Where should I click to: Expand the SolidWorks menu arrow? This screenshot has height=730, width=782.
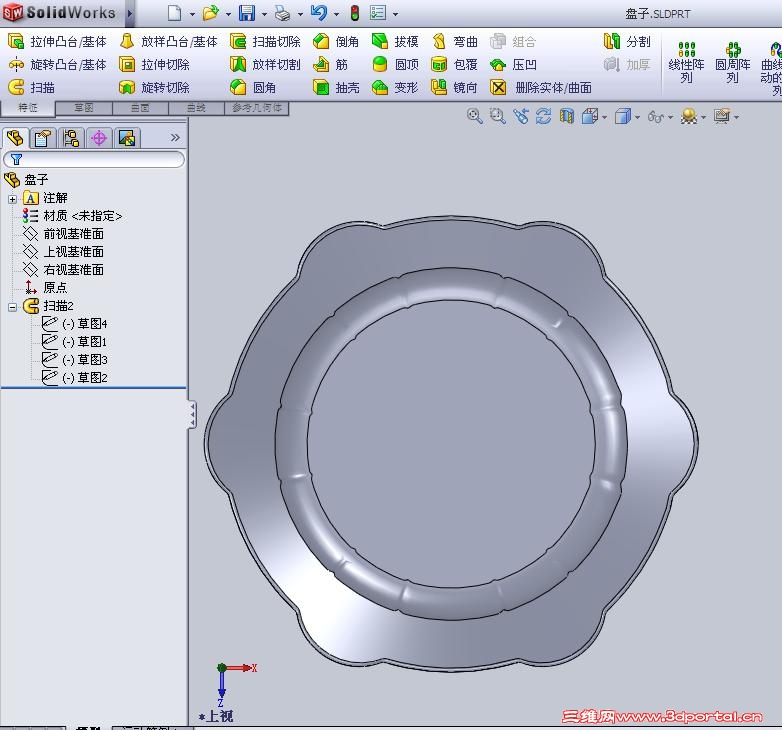[130, 13]
